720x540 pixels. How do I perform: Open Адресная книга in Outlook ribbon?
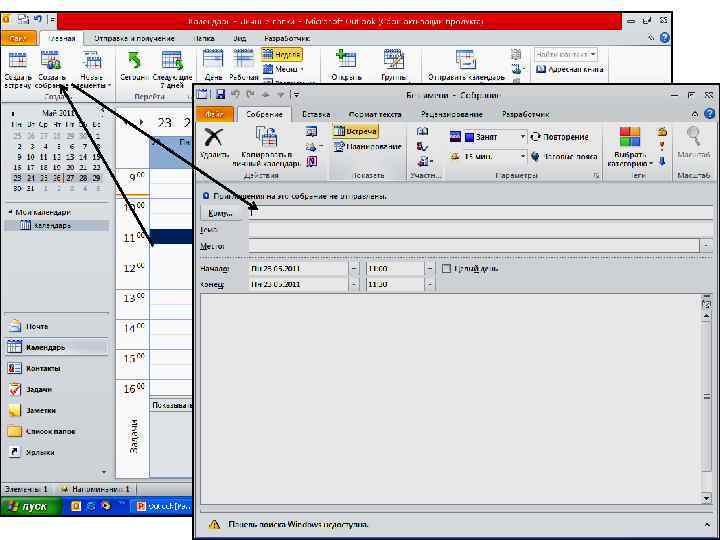[569, 69]
